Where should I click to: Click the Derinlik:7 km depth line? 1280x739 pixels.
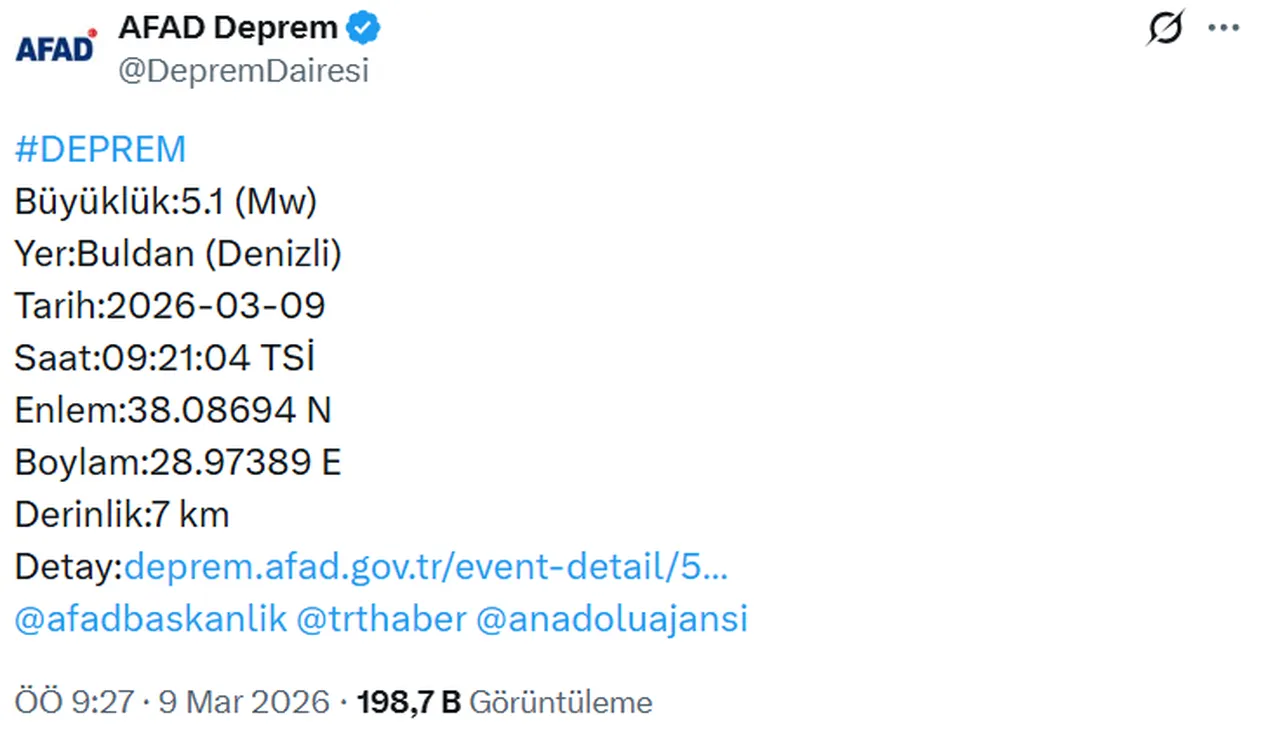point(121,514)
